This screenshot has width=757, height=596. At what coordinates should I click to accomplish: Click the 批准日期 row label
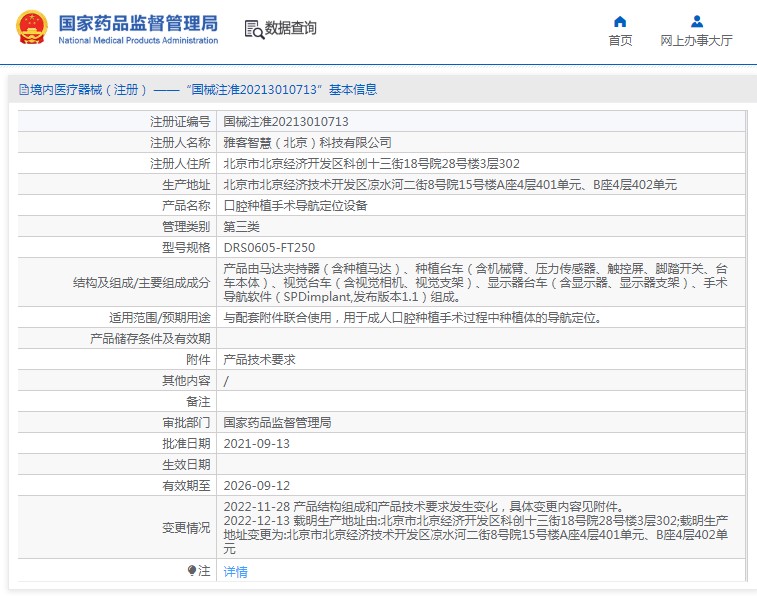tap(186, 444)
